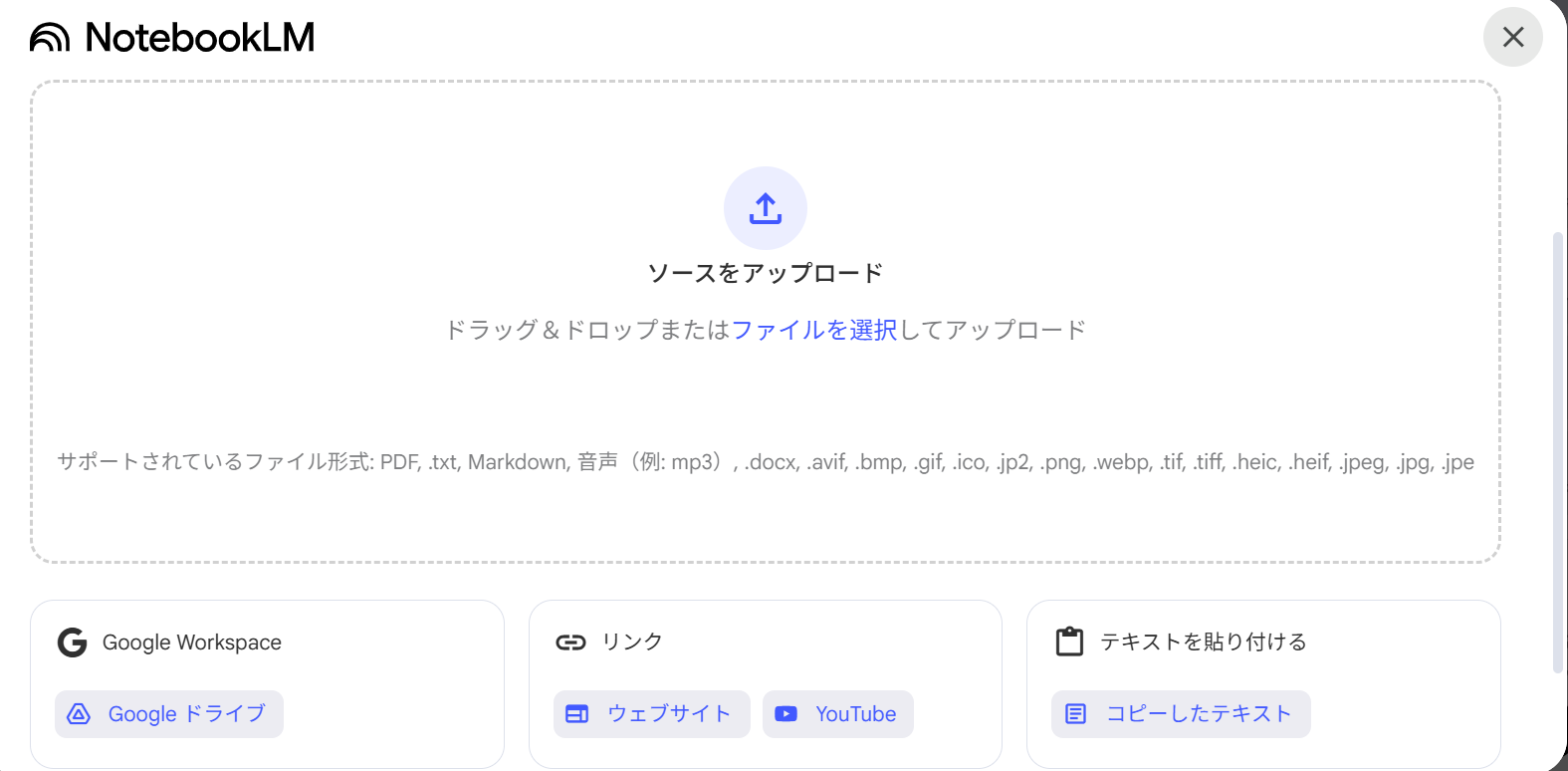Viewport: 1568px width, 771px height.
Task: Click the テキストを貼り付ける card title
Action: 1203,642
